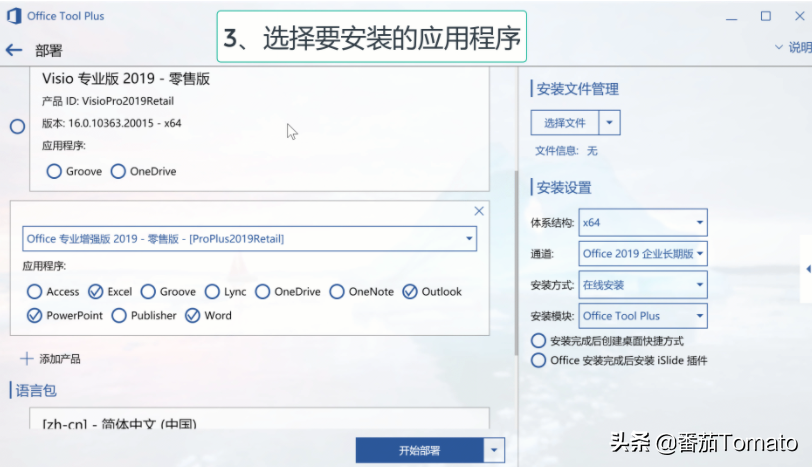Click the vertical scrollbar of product list
The width and height of the screenshot is (812, 467).
(x=516, y=262)
